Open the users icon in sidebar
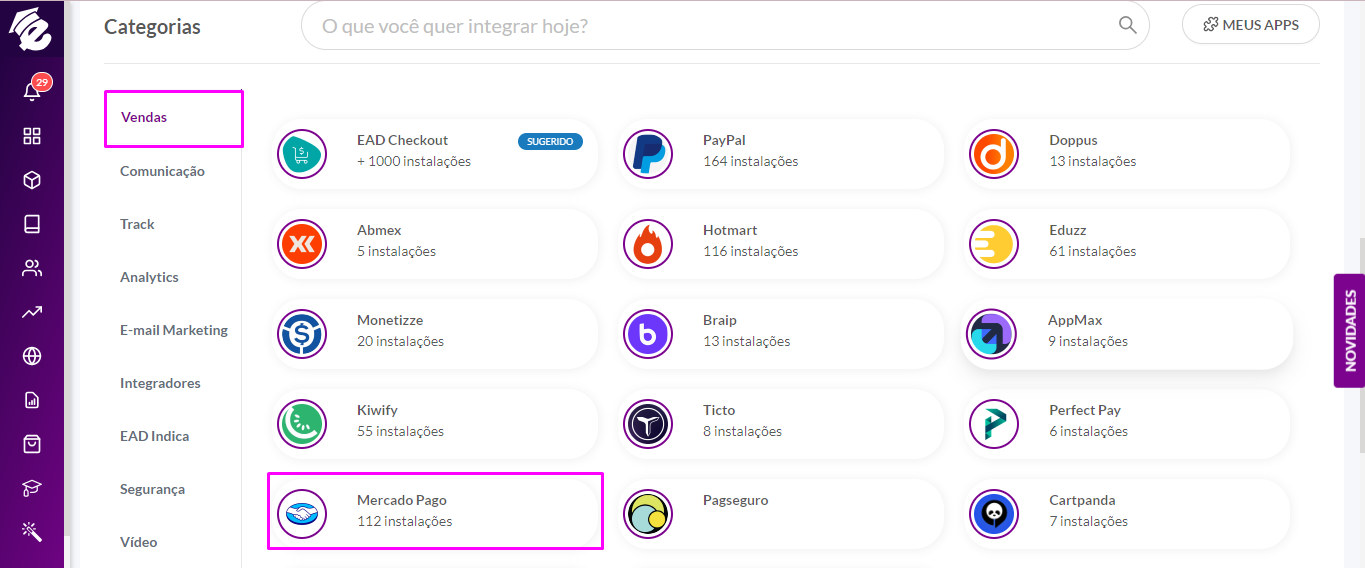The width and height of the screenshot is (1365, 568). click(x=32, y=268)
